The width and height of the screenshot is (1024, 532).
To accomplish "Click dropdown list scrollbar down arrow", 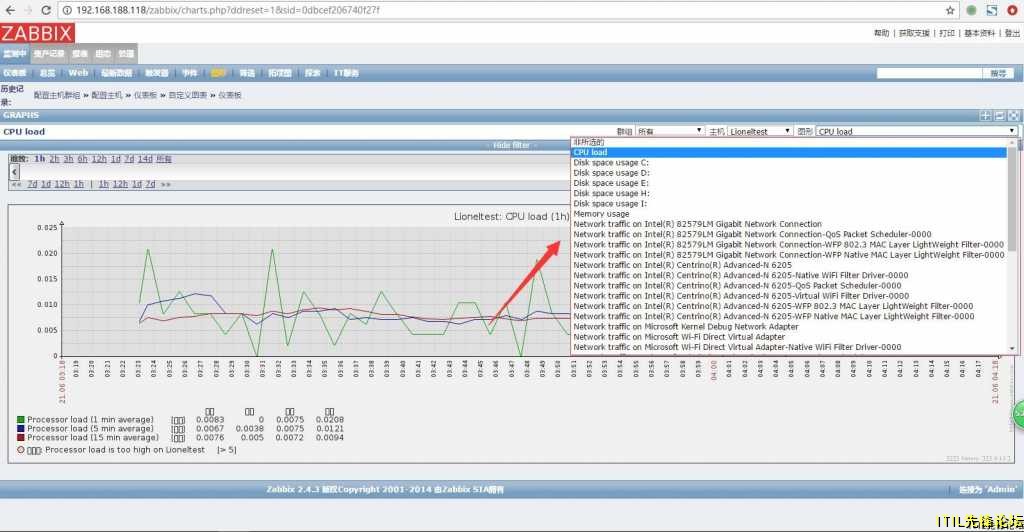I will click(1012, 349).
